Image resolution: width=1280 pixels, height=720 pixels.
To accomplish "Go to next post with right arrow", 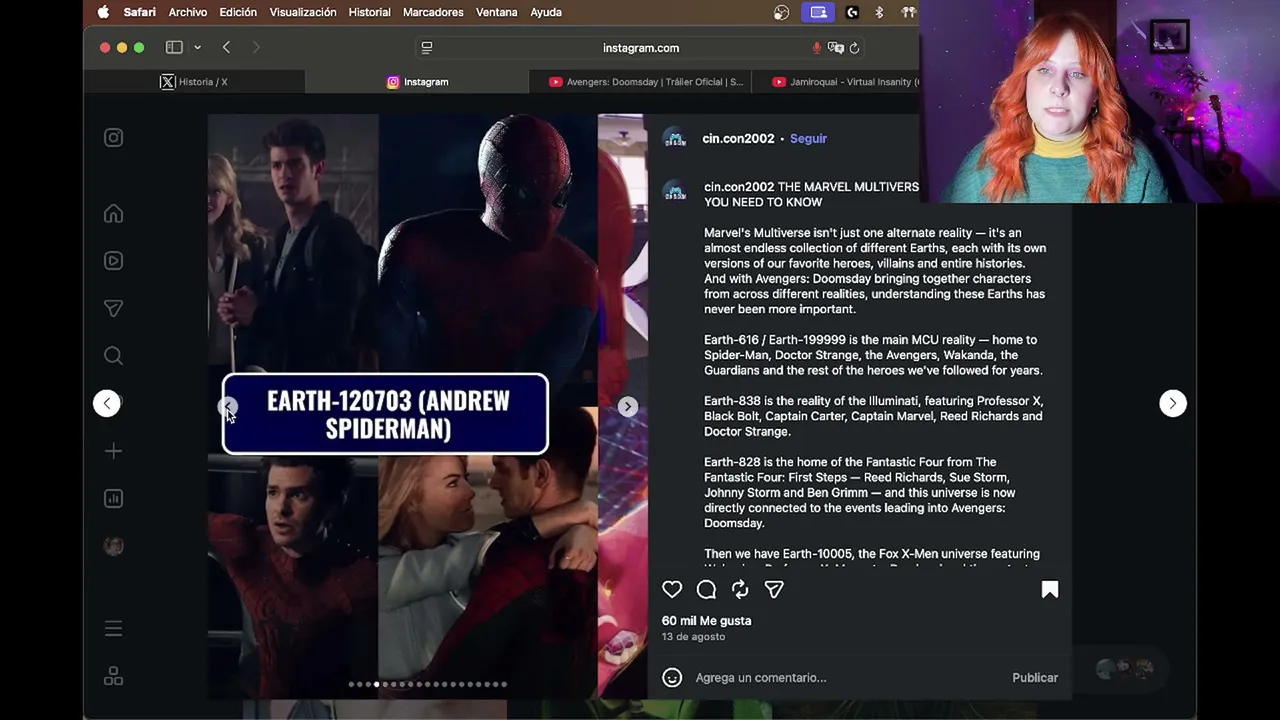I will coord(1173,403).
